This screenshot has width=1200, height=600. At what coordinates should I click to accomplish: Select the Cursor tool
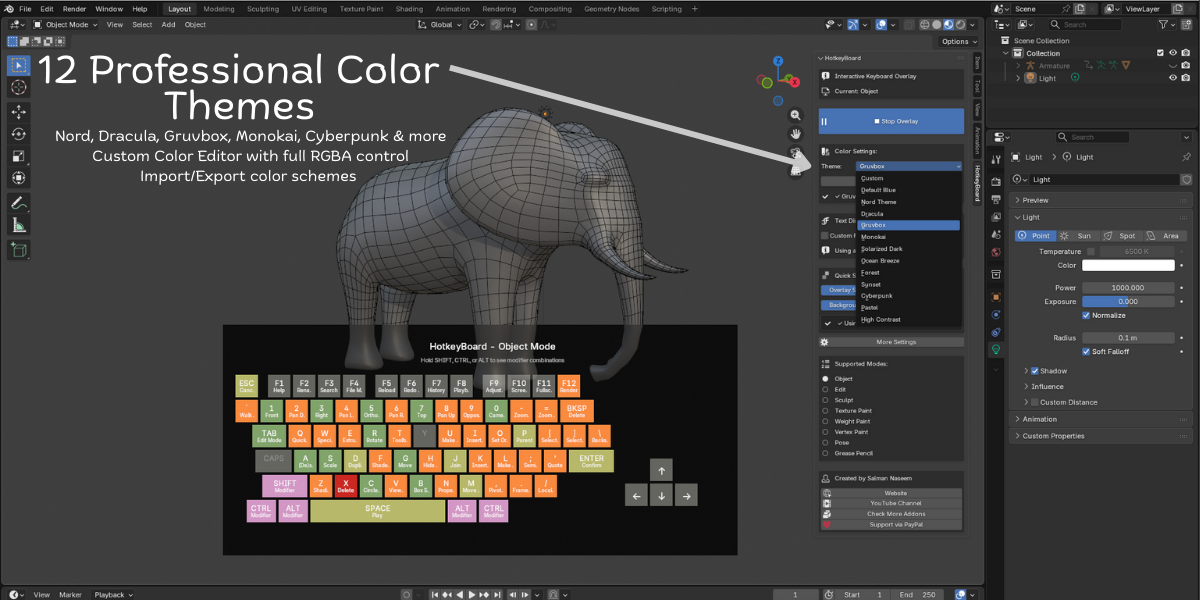18,88
